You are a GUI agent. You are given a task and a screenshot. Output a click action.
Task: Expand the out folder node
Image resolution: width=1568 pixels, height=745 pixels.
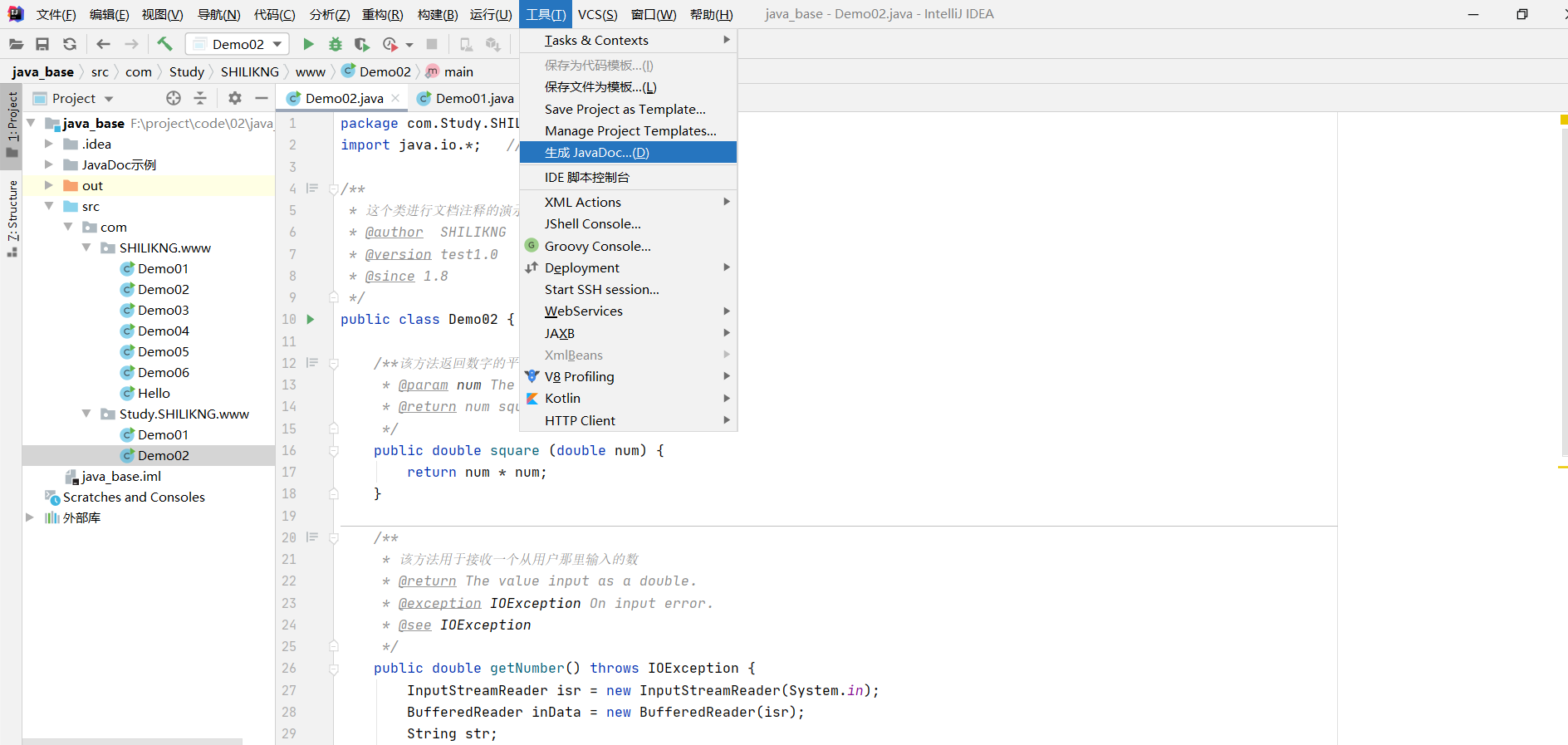[x=49, y=185]
